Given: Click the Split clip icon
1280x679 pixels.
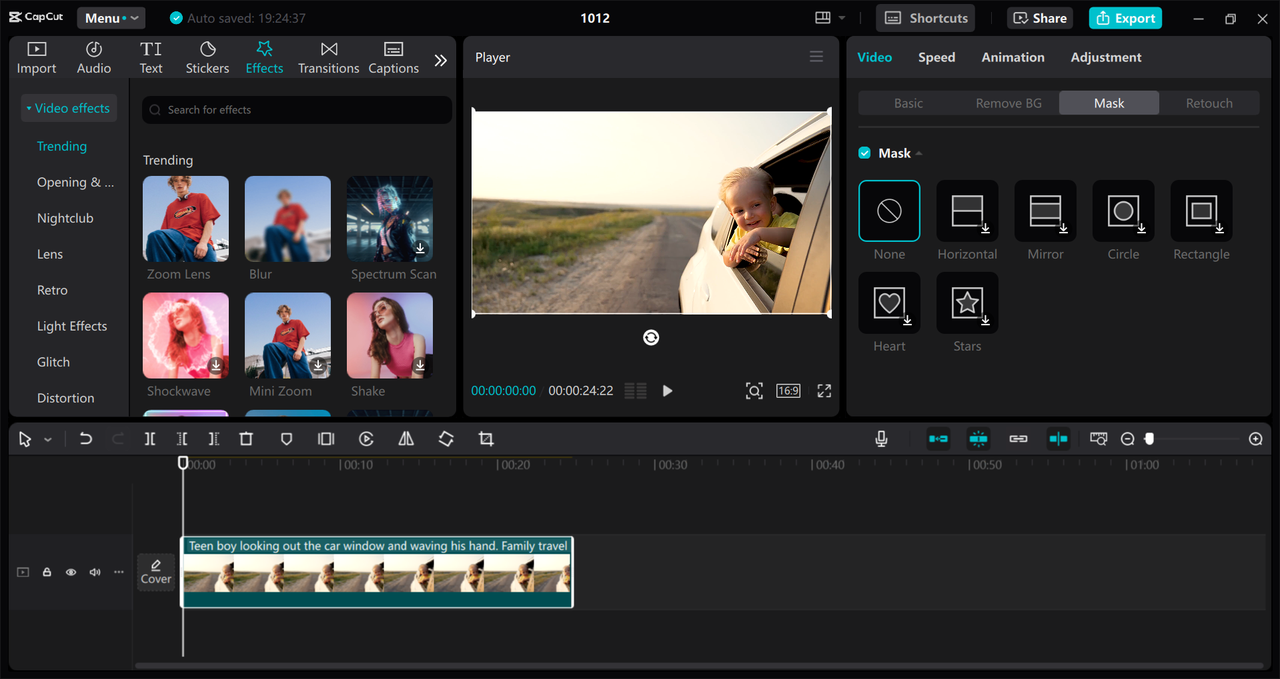Looking at the screenshot, I should tap(150, 439).
